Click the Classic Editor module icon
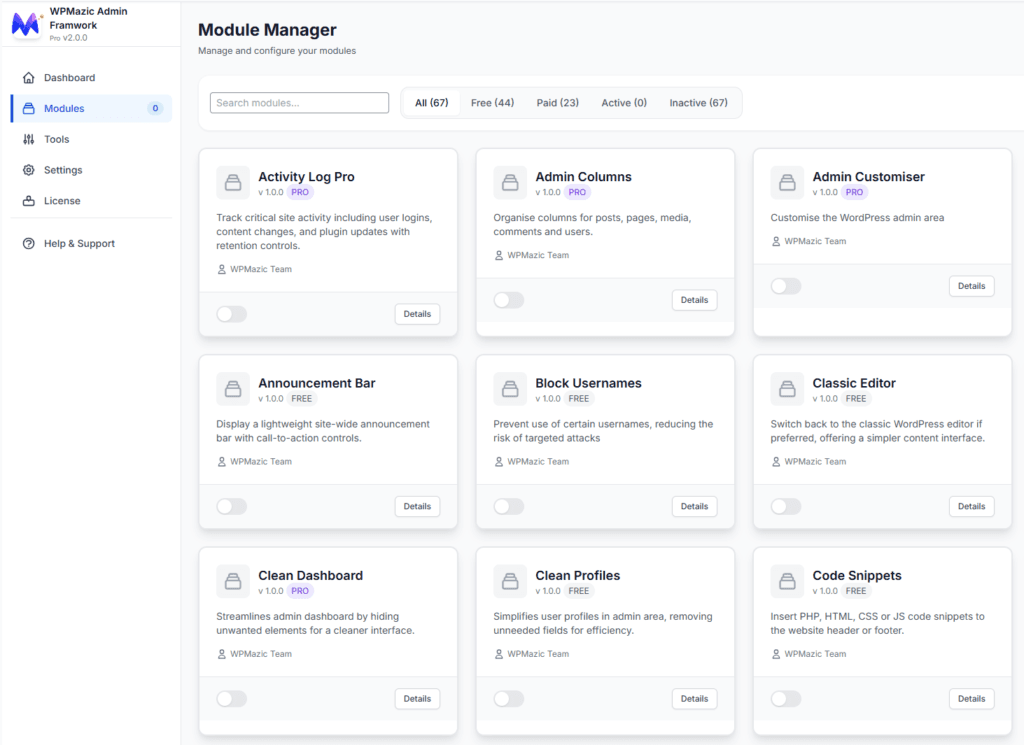This screenshot has width=1024, height=745. point(787,388)
